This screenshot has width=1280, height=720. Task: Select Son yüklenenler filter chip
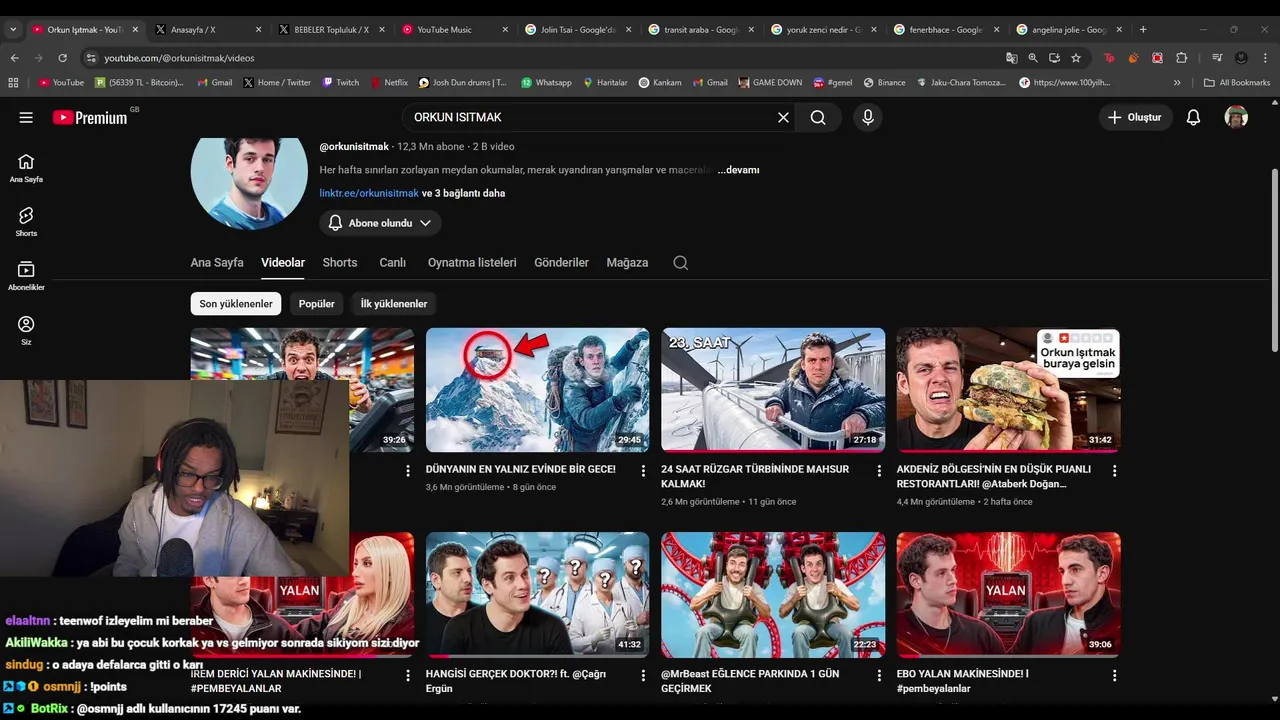pos(236,304)
